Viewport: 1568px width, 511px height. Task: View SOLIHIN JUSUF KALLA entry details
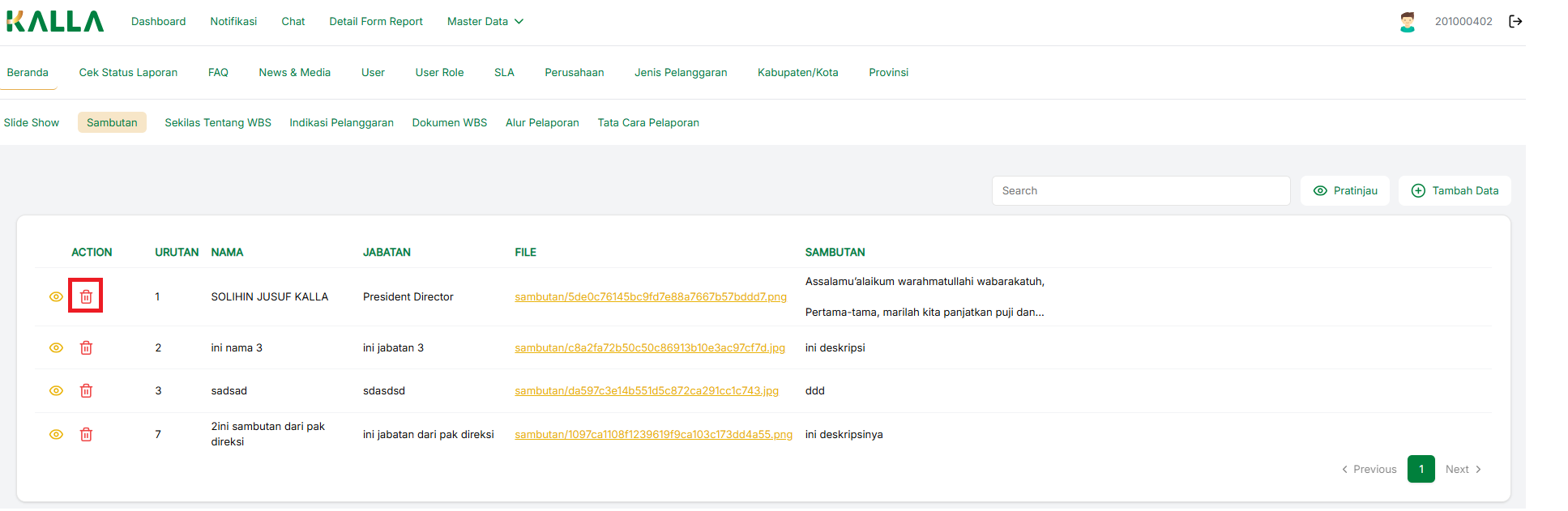[56, 296]
